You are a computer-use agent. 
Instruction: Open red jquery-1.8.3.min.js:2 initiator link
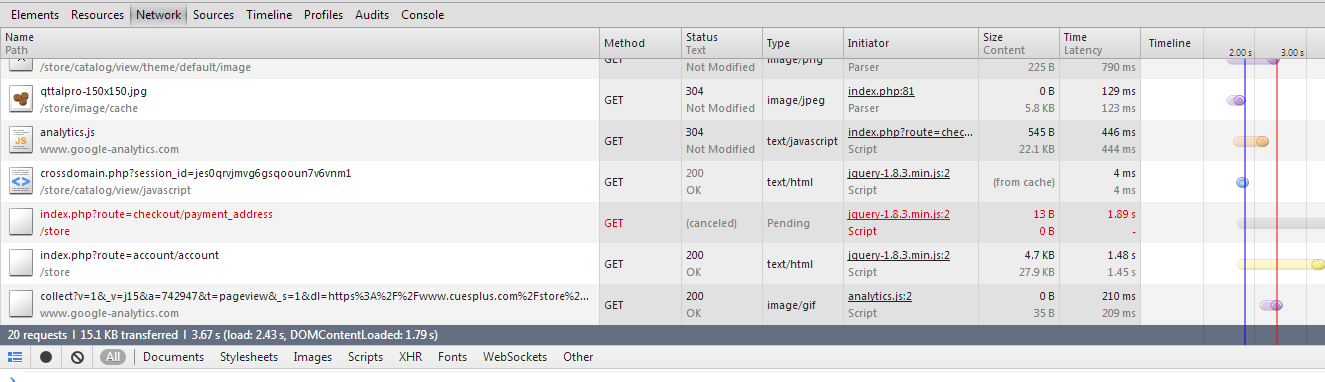coord(899,214)
